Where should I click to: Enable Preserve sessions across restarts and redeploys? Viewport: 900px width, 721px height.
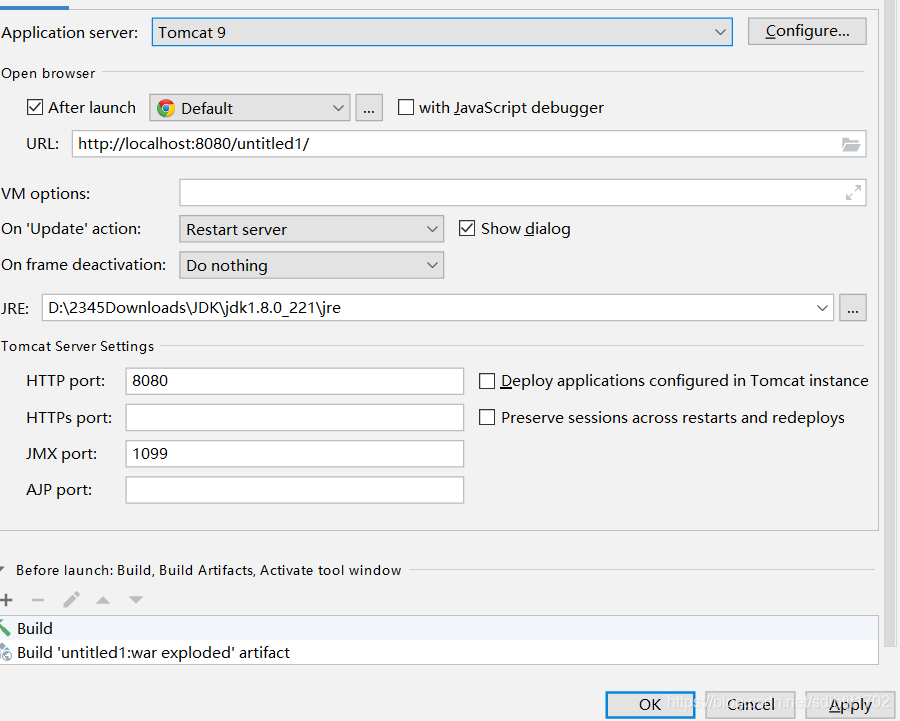487,417
